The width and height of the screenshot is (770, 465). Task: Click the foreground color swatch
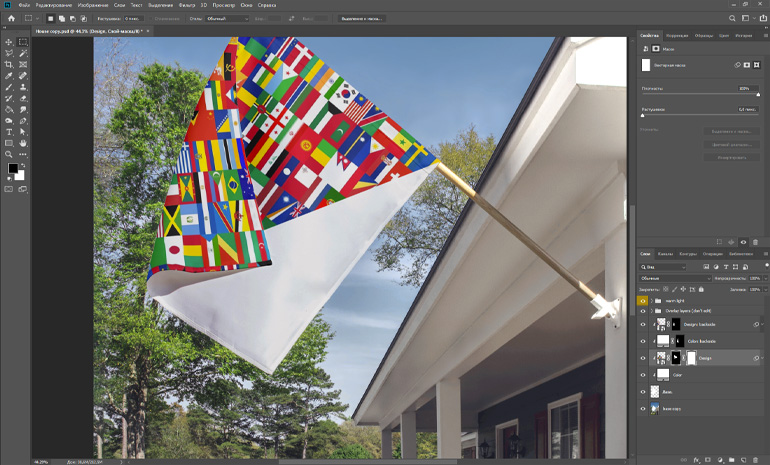[x=13, y=168]
